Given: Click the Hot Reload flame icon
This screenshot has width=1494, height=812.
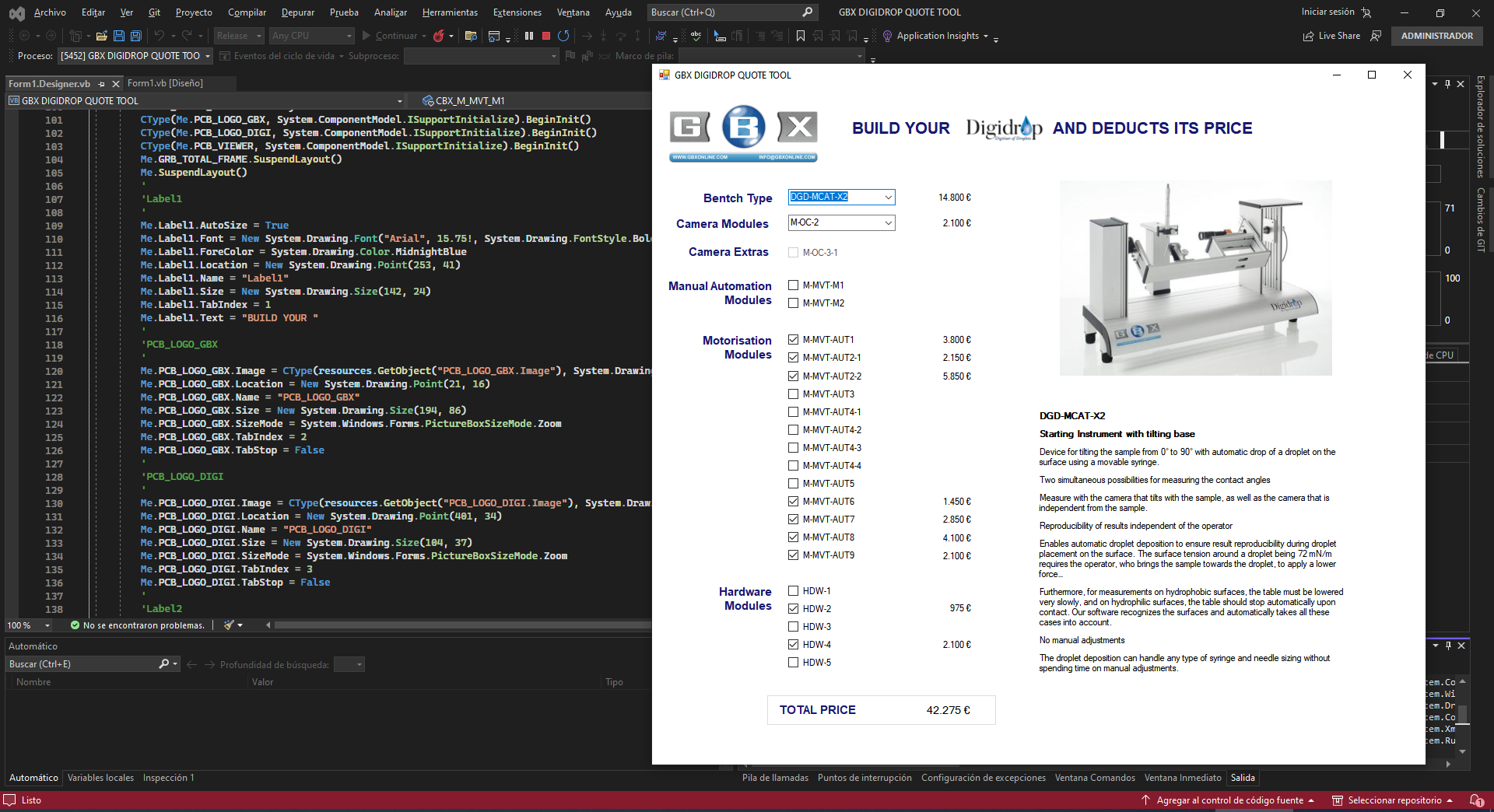Looking at the screenshot, I should 439,36.
